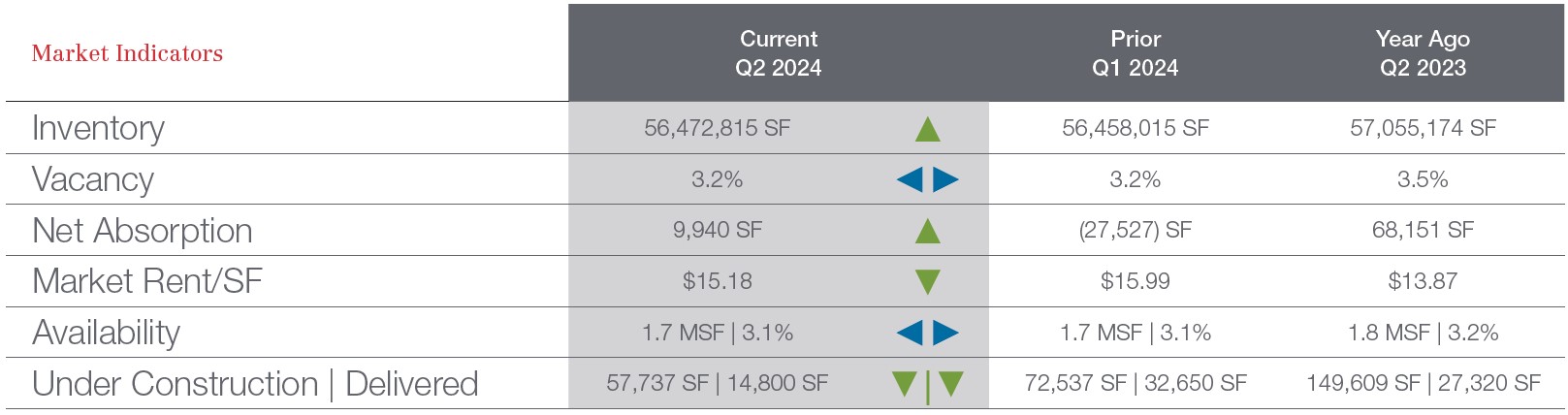
Task: Select the $15.18 current market rent
Action: (717, 281)
